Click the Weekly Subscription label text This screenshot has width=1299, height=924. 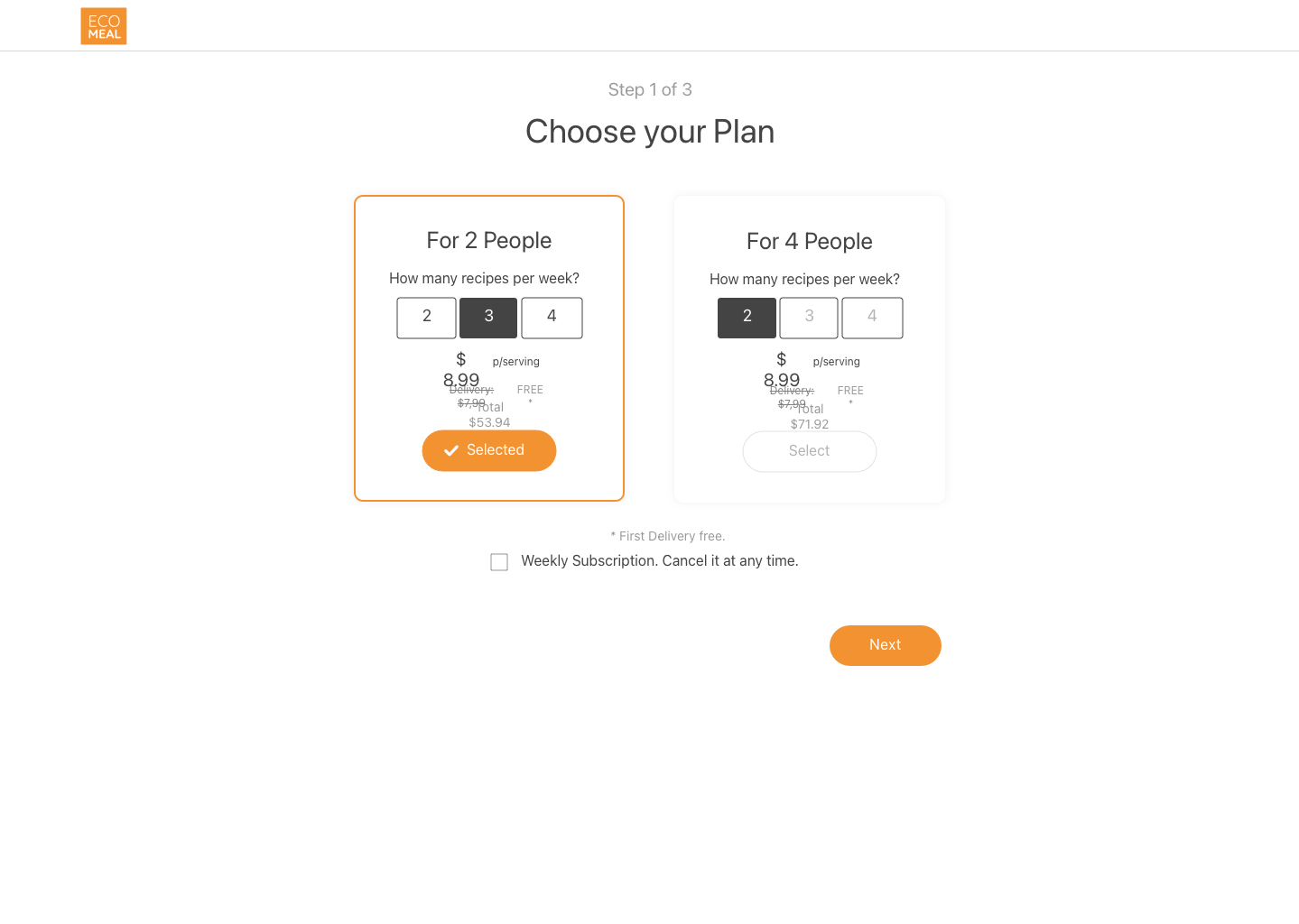pos(660,561)
